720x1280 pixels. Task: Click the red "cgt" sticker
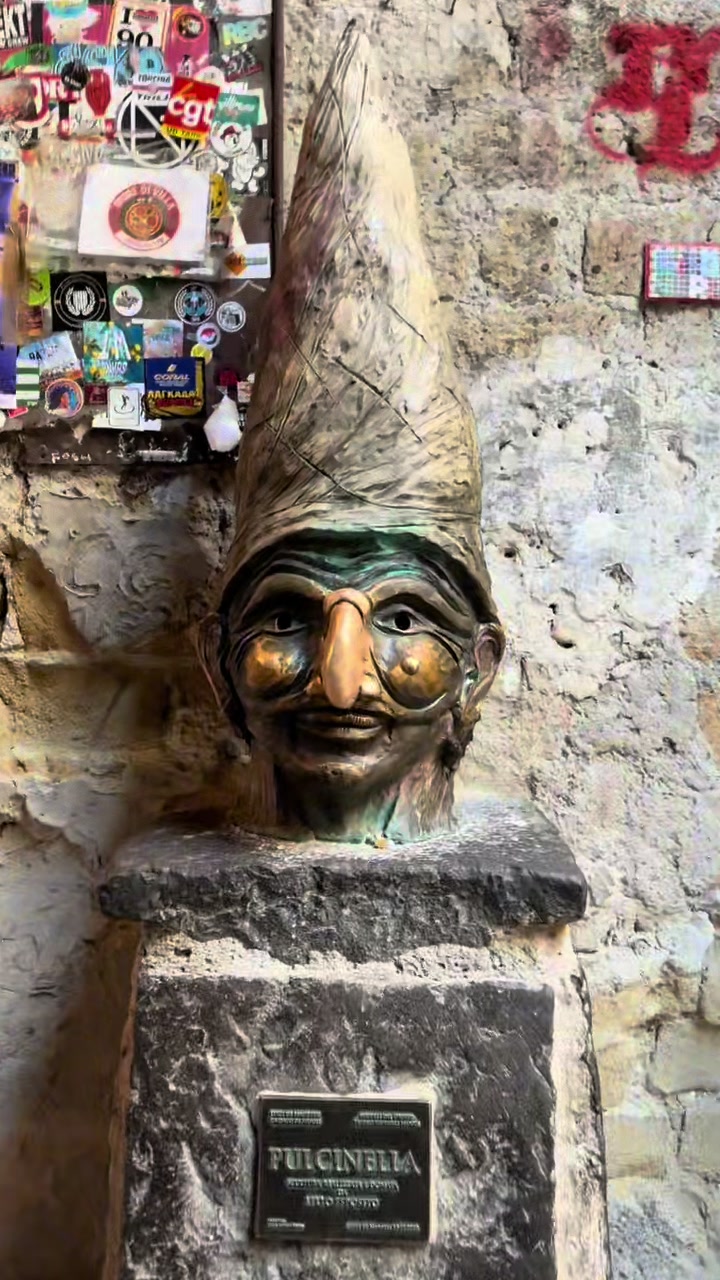point(191,108)
